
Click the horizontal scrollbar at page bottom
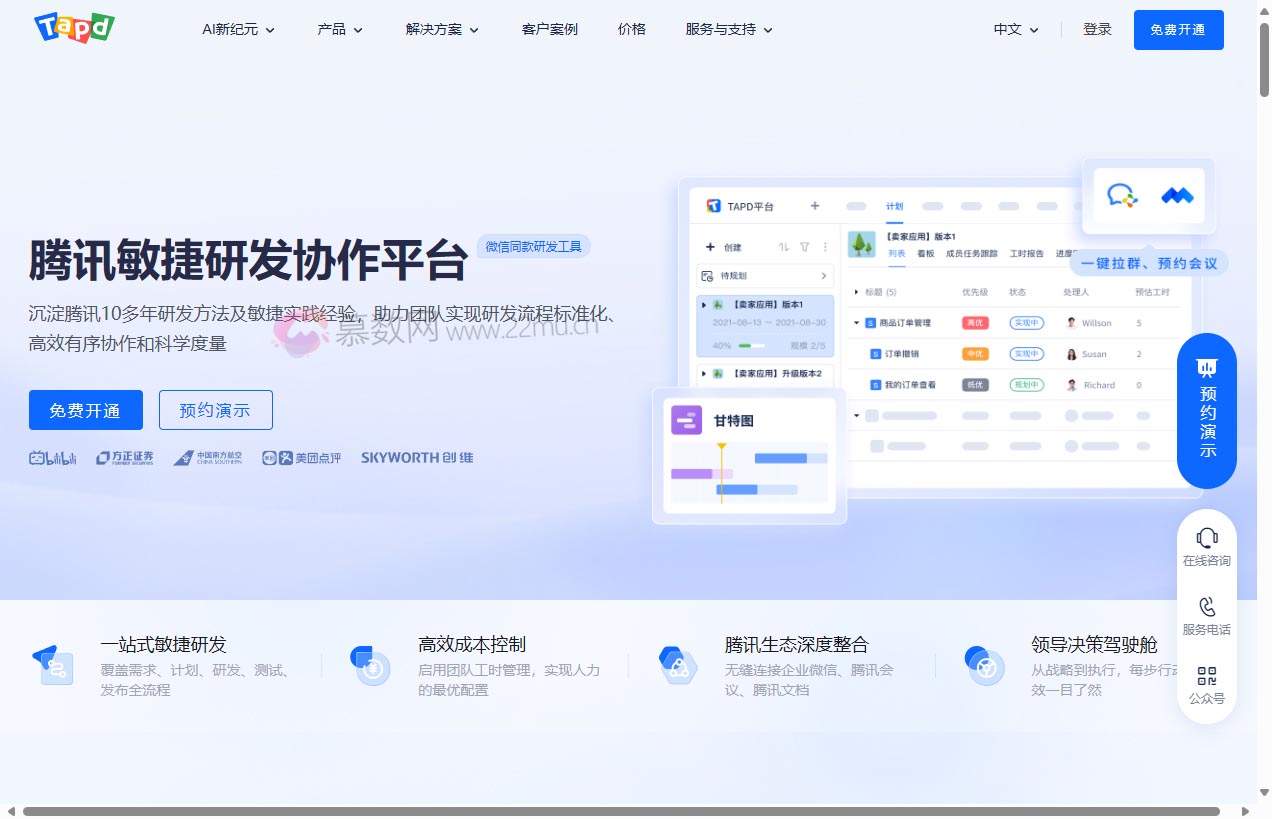coord(620,811)
